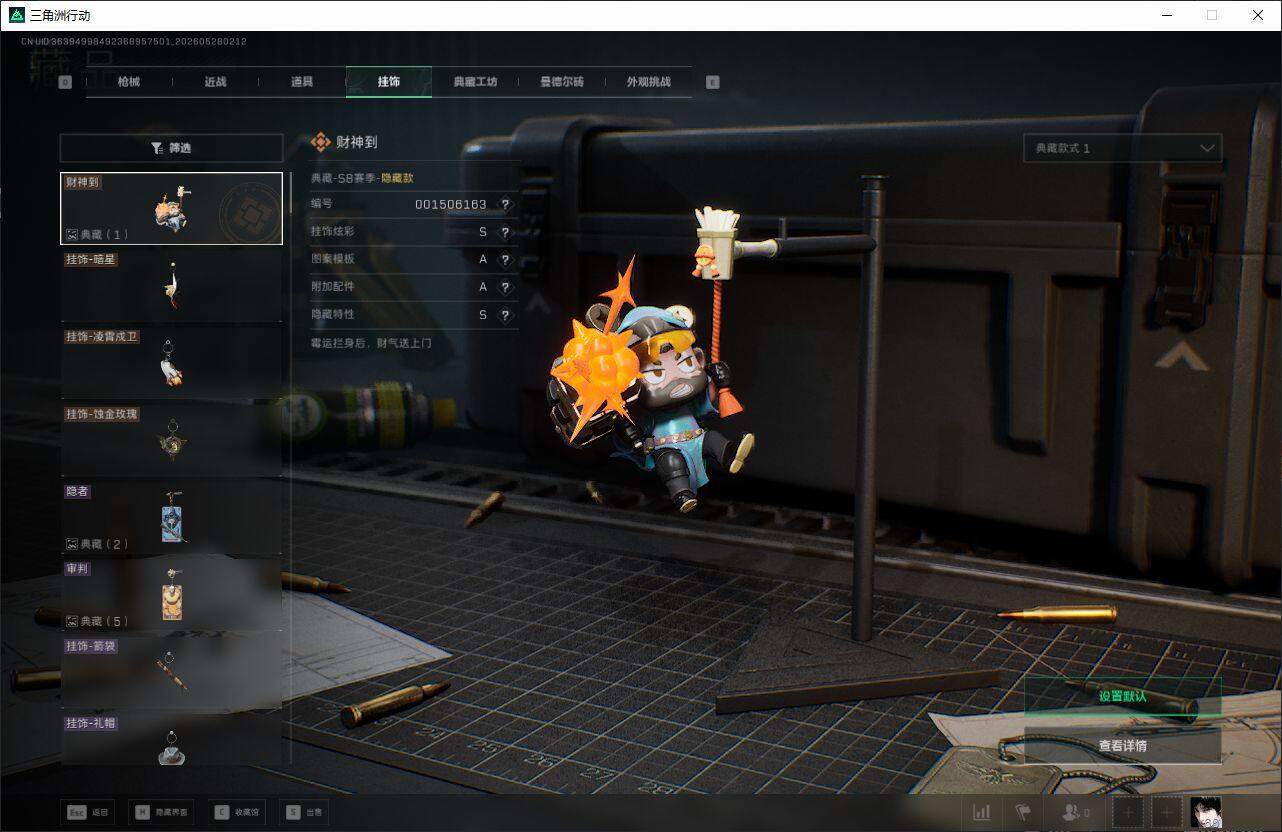
Task: Click the help icon next to 附加配件
Action: point(505,288)
